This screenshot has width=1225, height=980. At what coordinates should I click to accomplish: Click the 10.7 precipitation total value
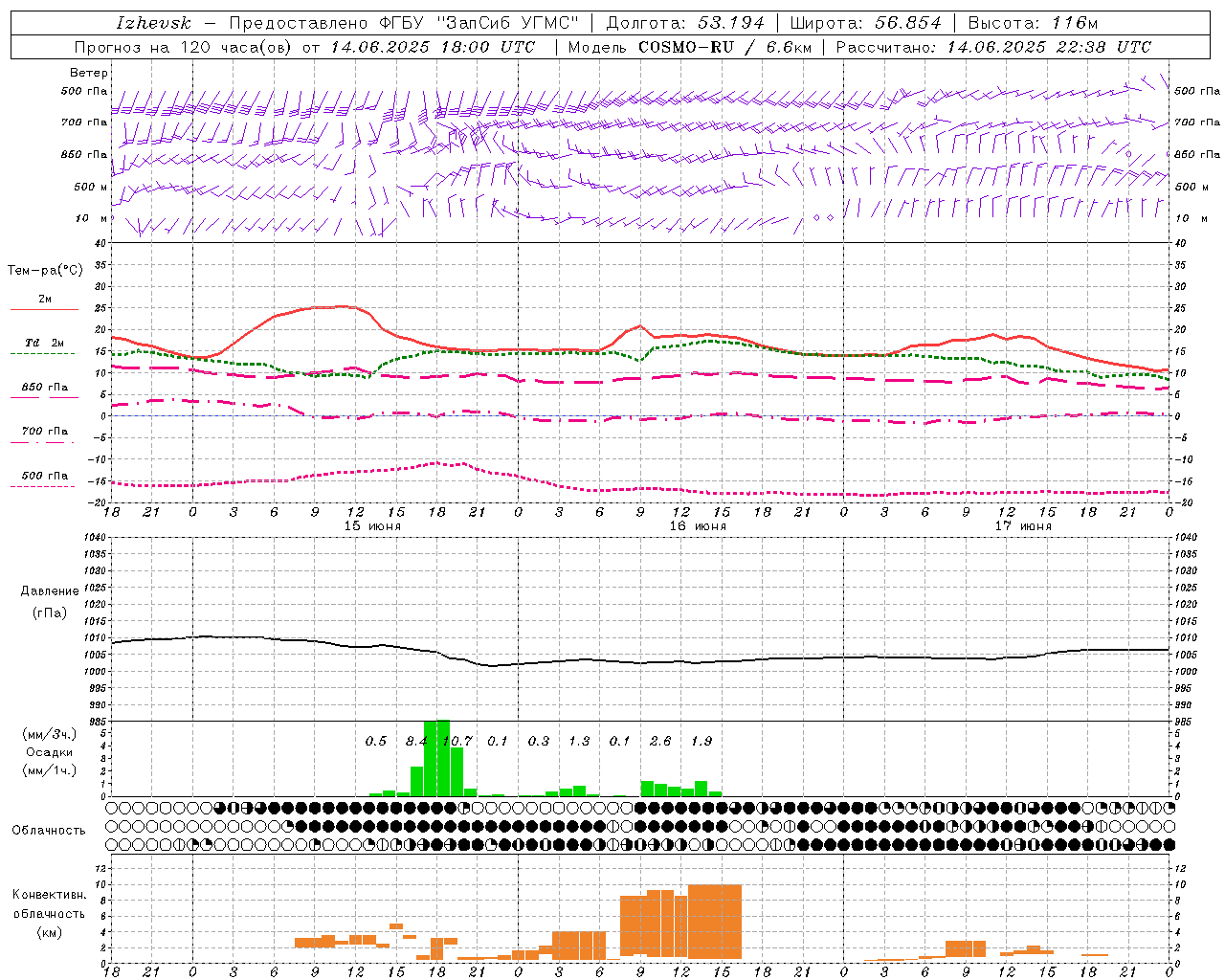(457, 741)
